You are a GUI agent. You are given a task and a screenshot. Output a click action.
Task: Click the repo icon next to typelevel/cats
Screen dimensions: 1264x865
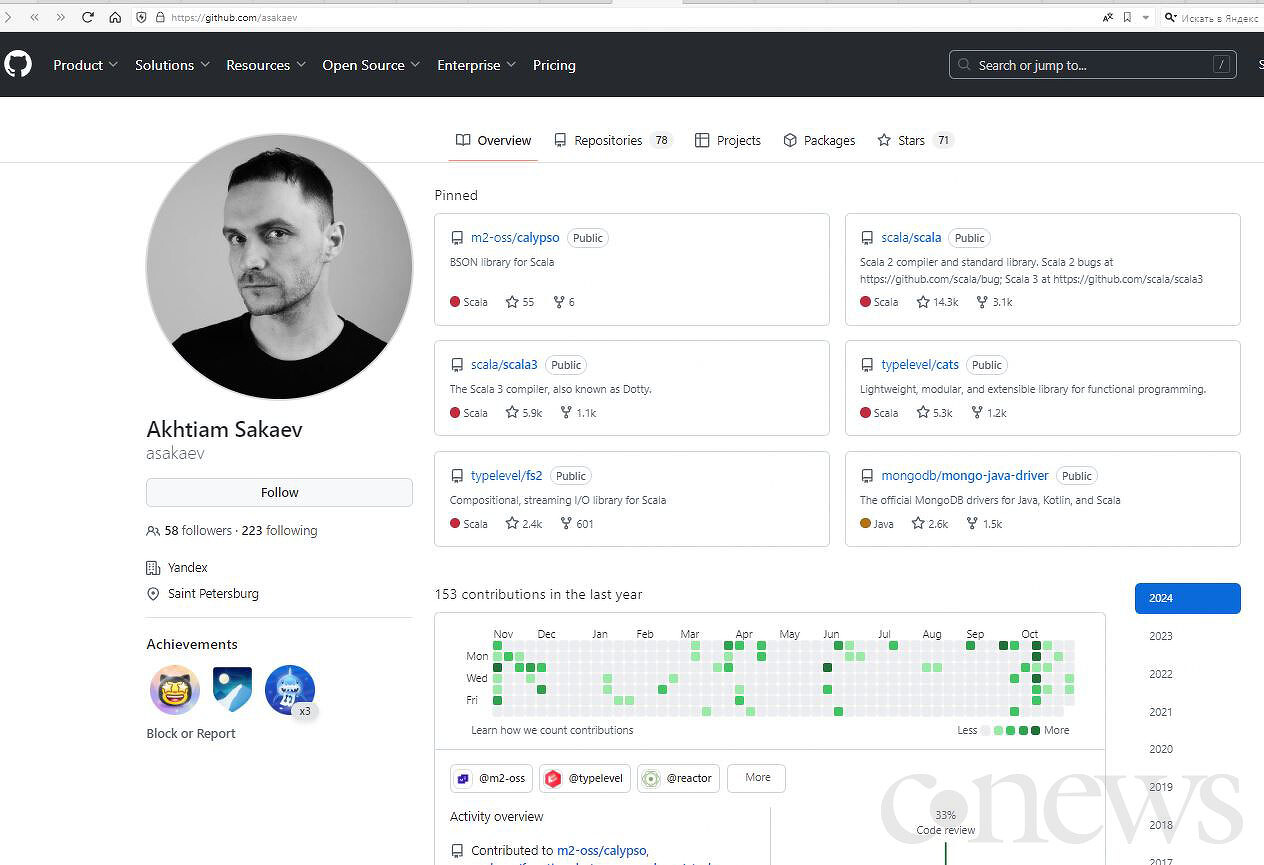pos(867,365)
